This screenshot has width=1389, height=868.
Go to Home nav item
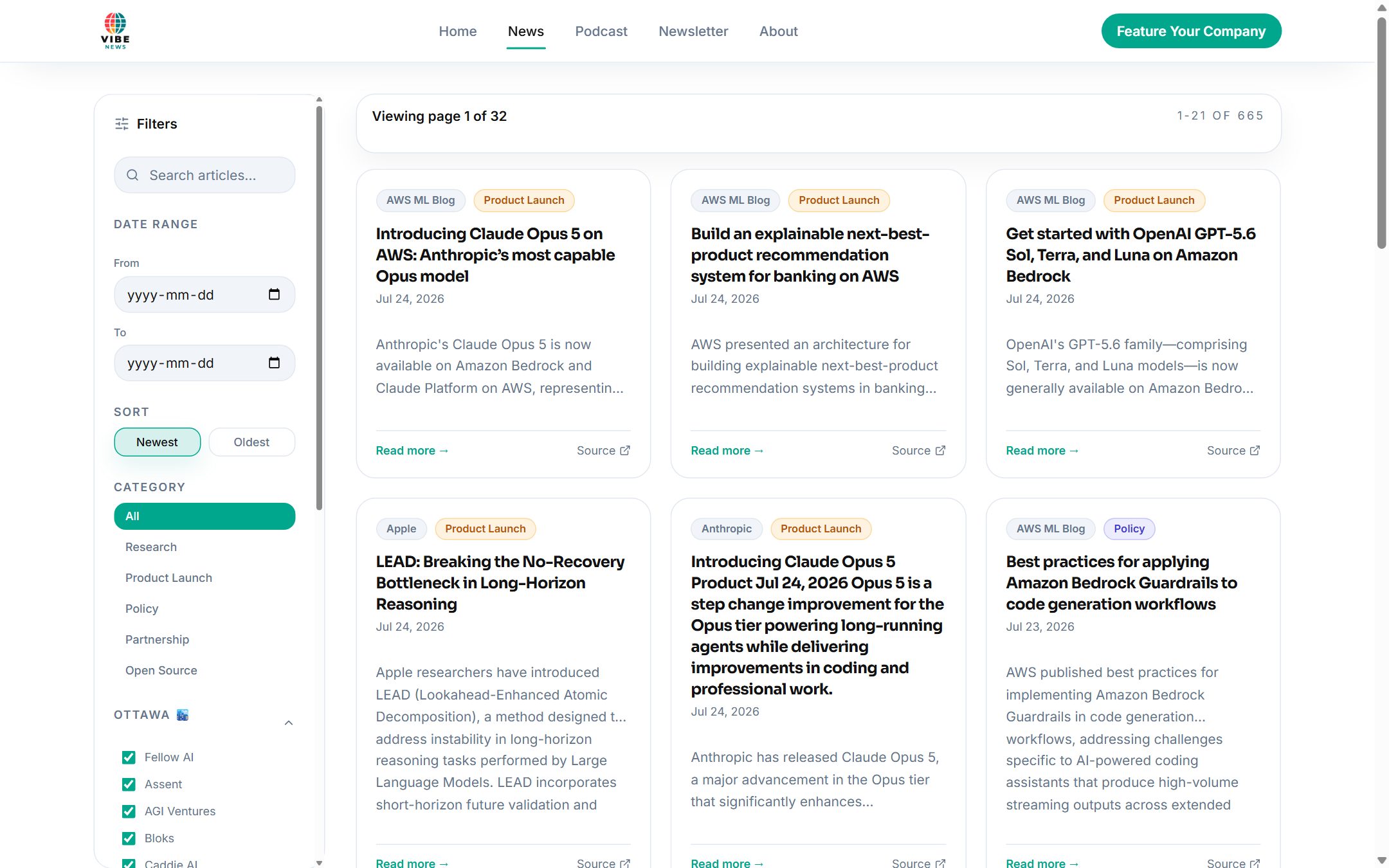458,31
